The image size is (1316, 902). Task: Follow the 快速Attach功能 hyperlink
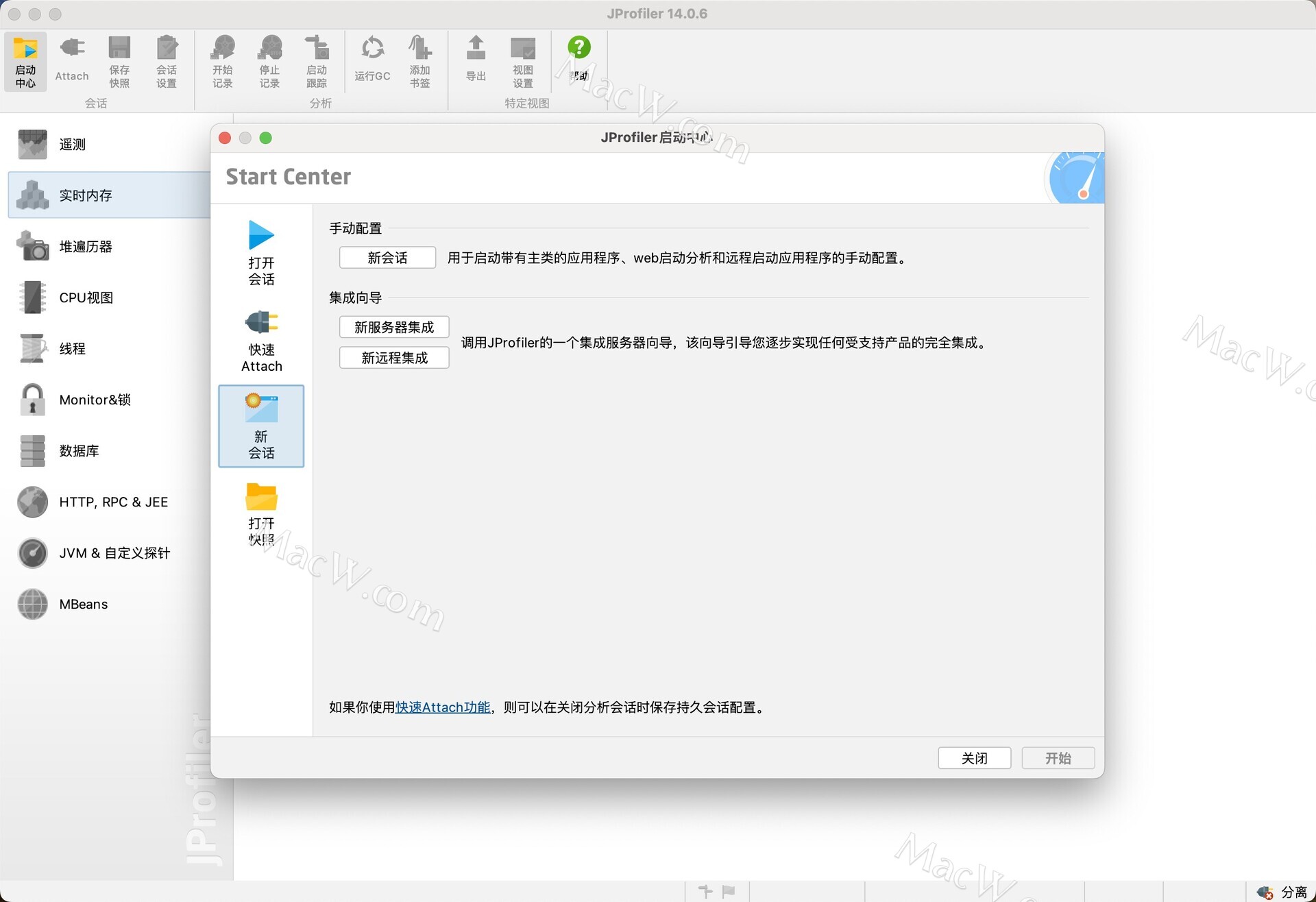(443, 707)
